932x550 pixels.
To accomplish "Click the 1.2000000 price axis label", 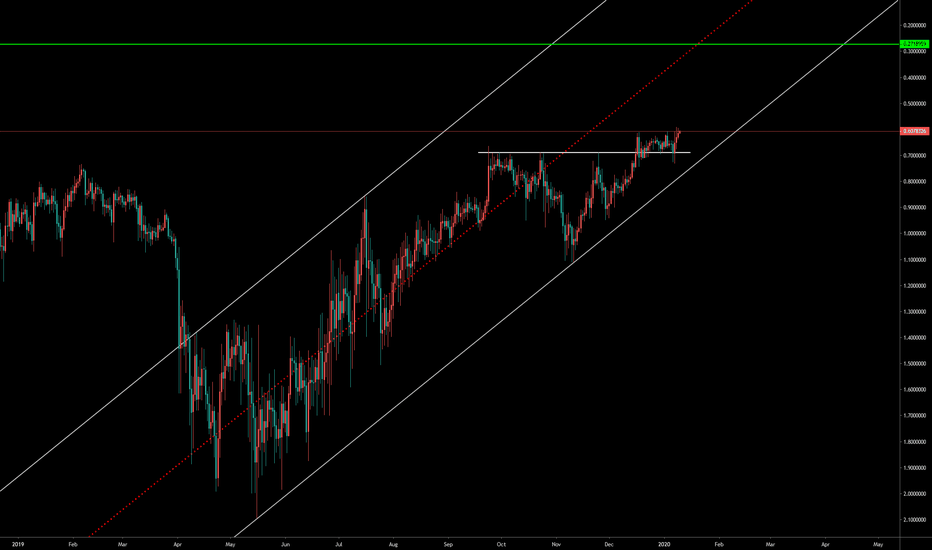I will tap(915, 286).
